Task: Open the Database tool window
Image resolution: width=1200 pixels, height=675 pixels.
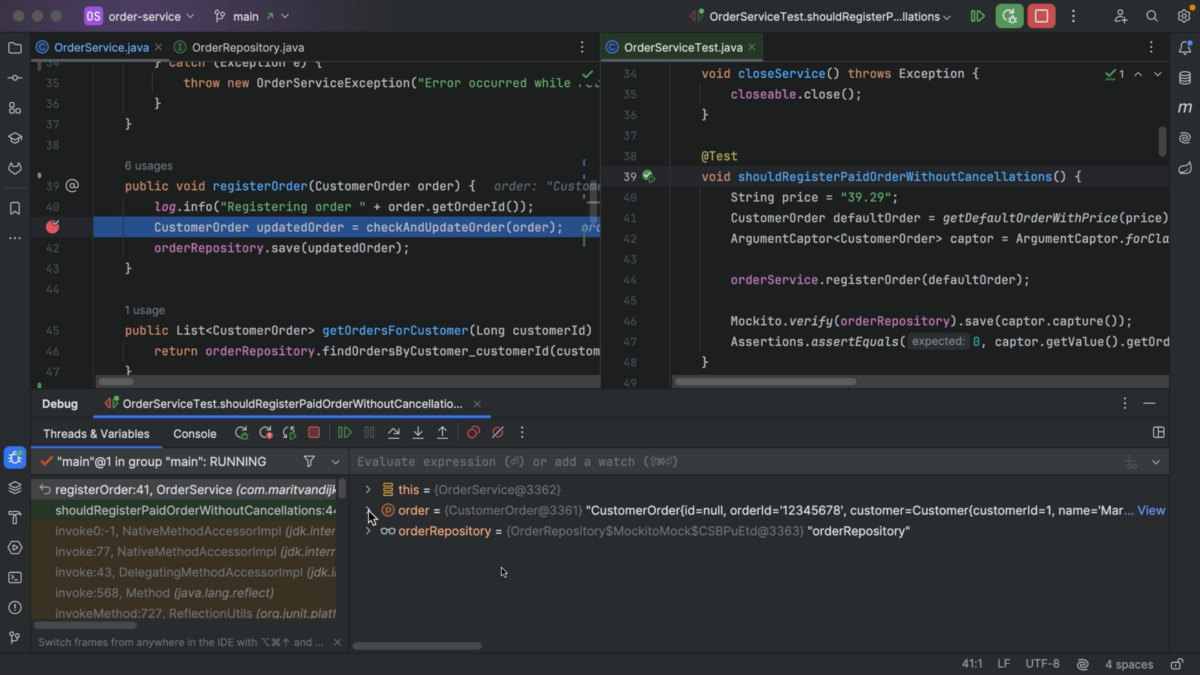Action: [x=1185, y=78]
